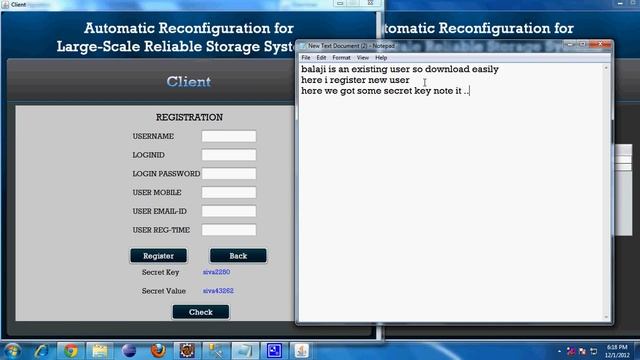
Task: Click the Register button
Action: 158,256
